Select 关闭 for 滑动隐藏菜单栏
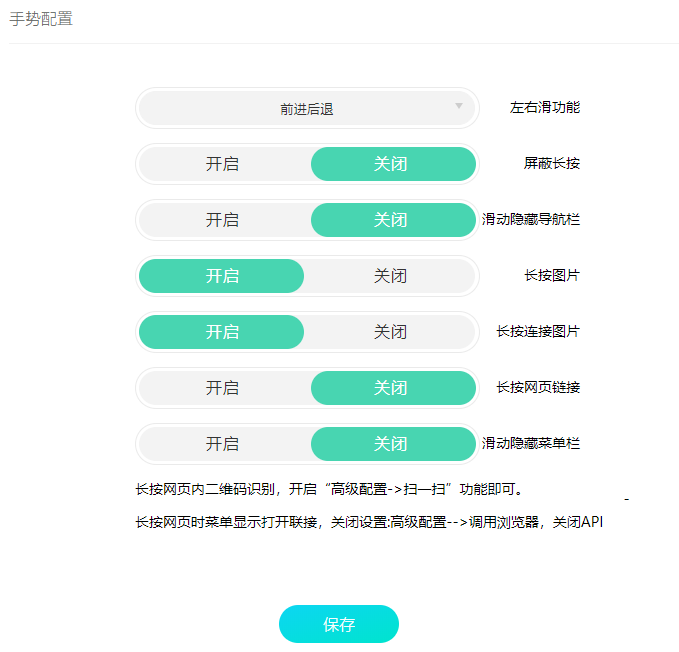The width and height of the screenshot is (679, 652). point(393,444)
